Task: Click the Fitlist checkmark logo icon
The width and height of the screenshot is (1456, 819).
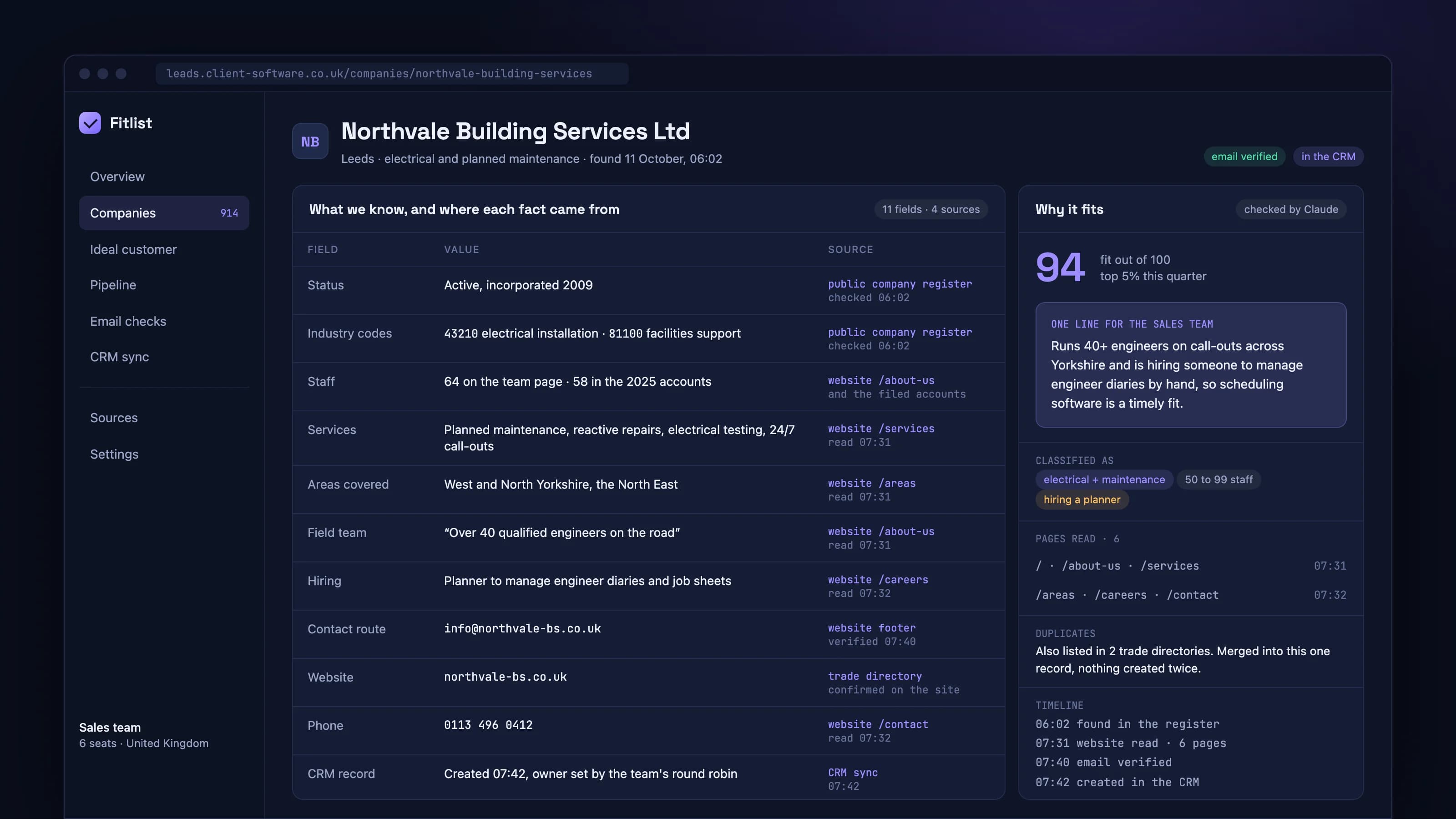Action: pos(90,123)
